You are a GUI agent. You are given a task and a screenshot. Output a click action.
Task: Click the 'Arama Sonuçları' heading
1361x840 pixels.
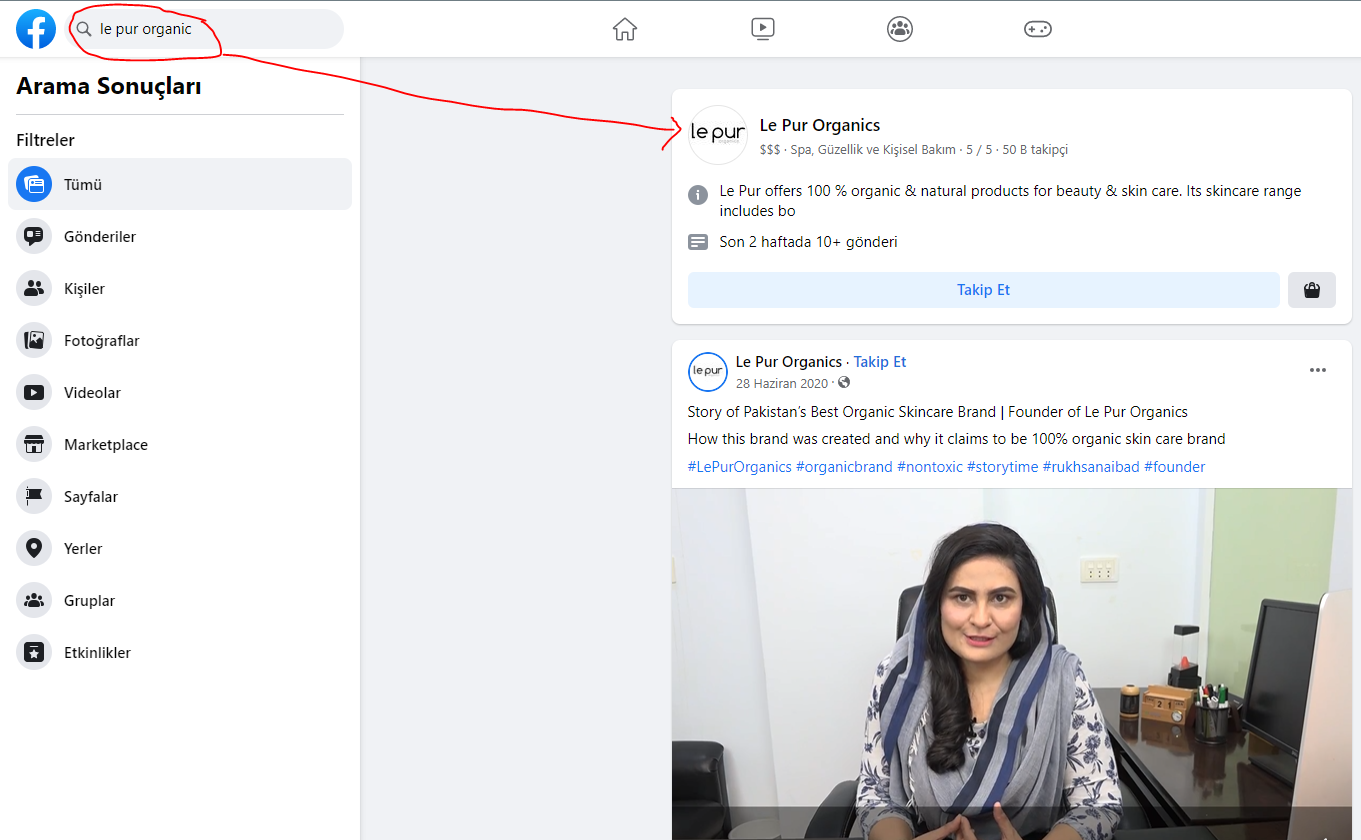[x=109, y=87]
